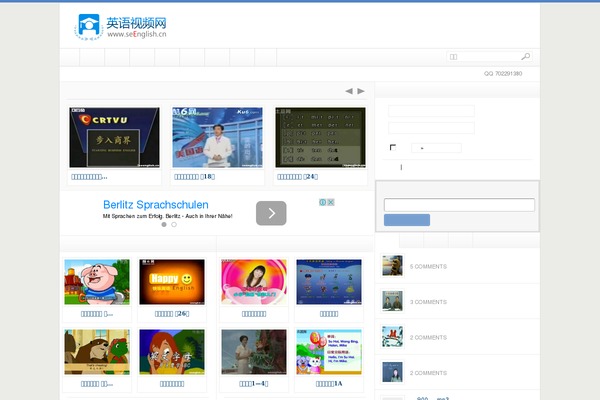
Task: Open the Berlitz Sprachschulen ad headline
Action: [x=156, y=205]
